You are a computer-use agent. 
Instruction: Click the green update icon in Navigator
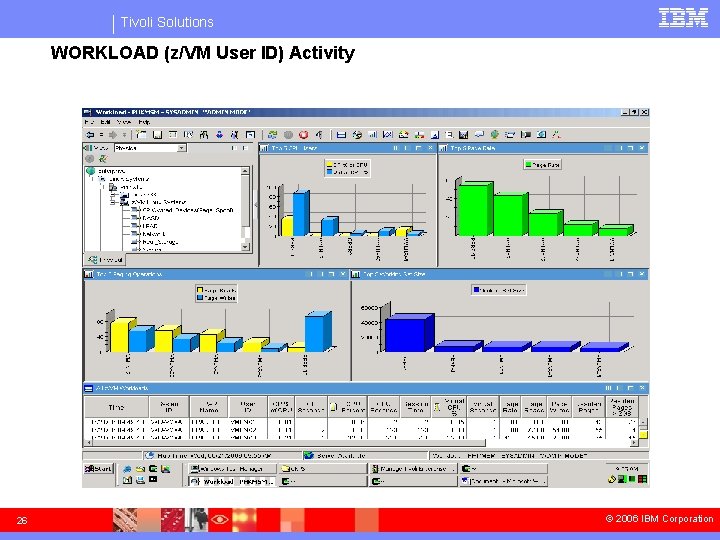pyautogui.click(x=103, y=159)
